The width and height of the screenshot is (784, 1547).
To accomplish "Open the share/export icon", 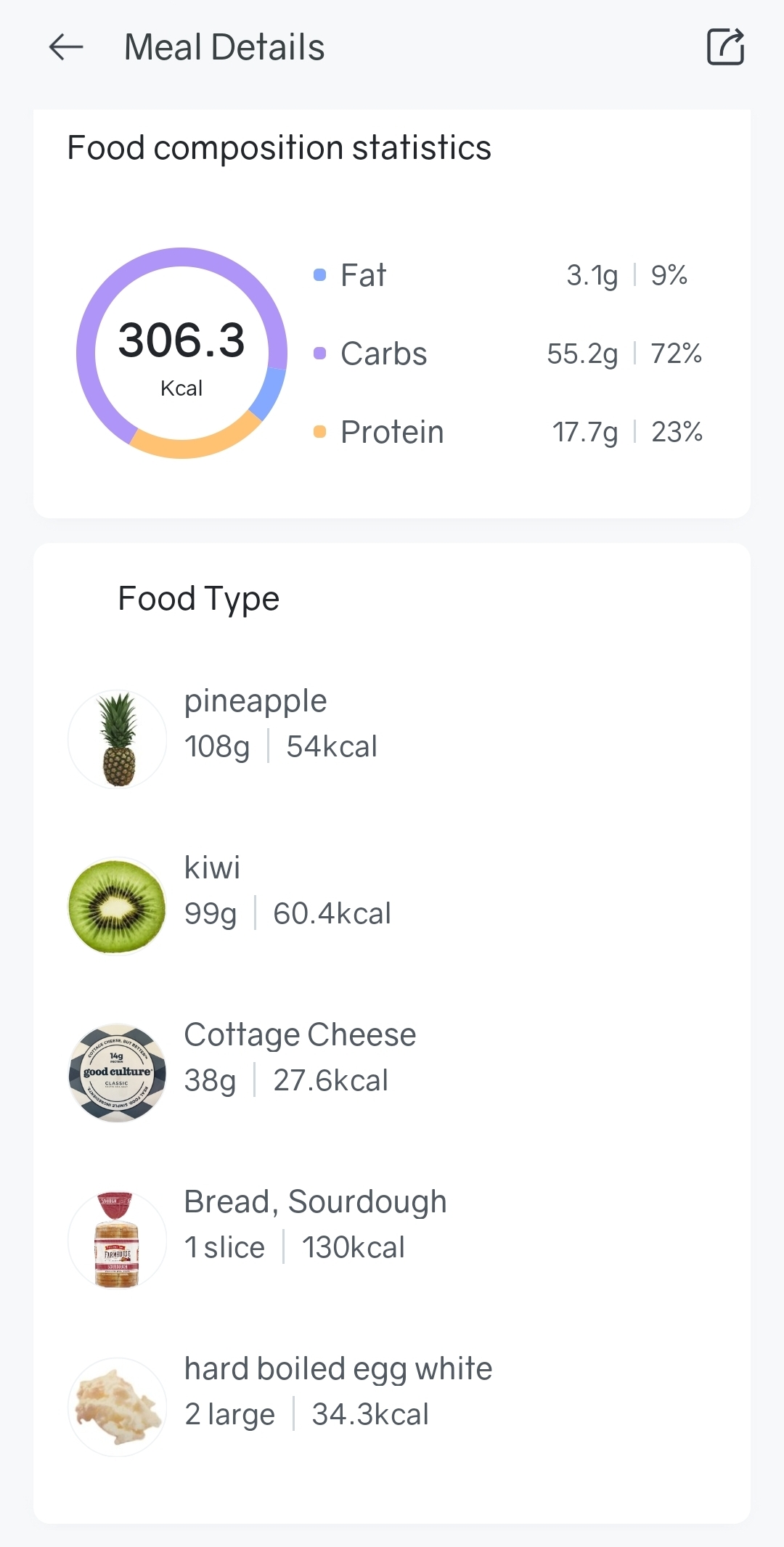I will 725,47.
